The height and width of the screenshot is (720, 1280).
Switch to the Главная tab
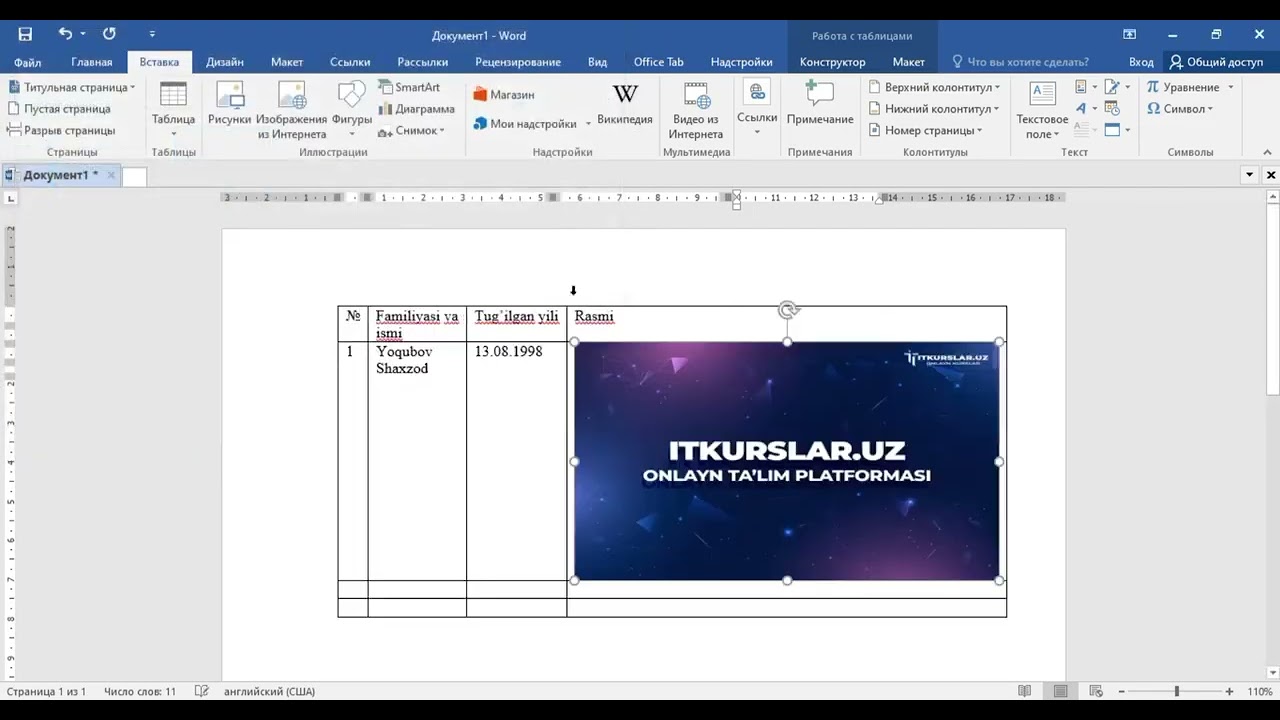92,62
